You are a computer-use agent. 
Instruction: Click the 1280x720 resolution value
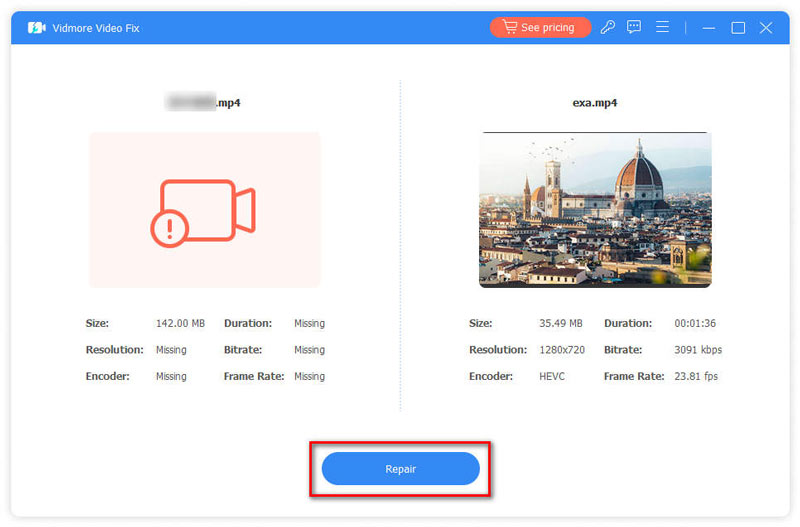[x=562, y=350]
